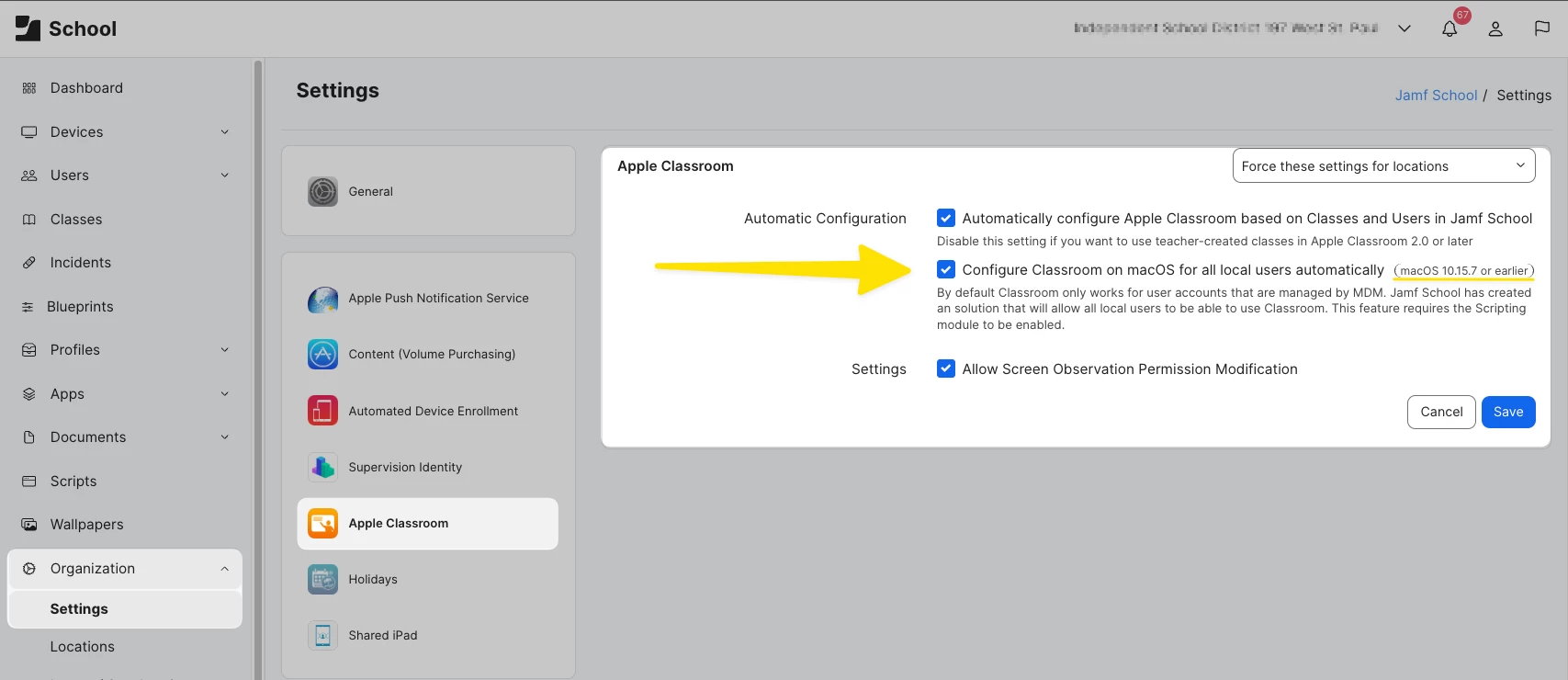
Task: Click the Dashboard grid icon
Action: (29, 88)
